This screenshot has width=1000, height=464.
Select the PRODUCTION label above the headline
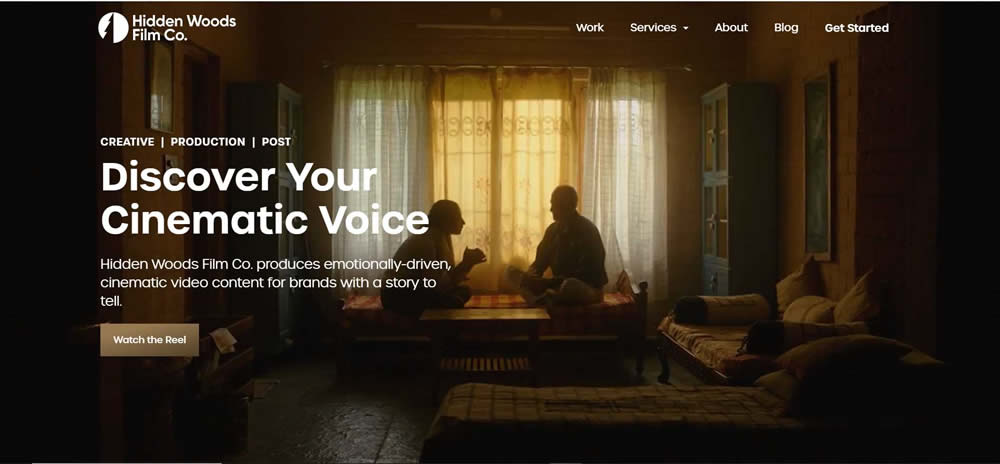coord(208,141)
